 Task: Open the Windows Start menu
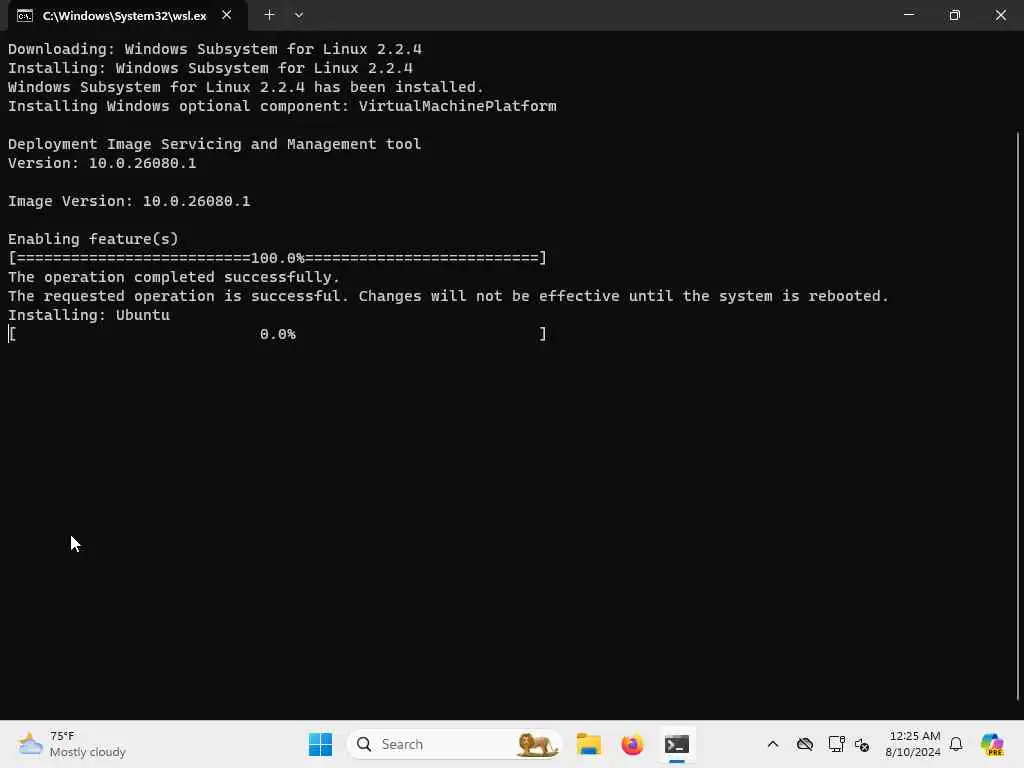320,744
